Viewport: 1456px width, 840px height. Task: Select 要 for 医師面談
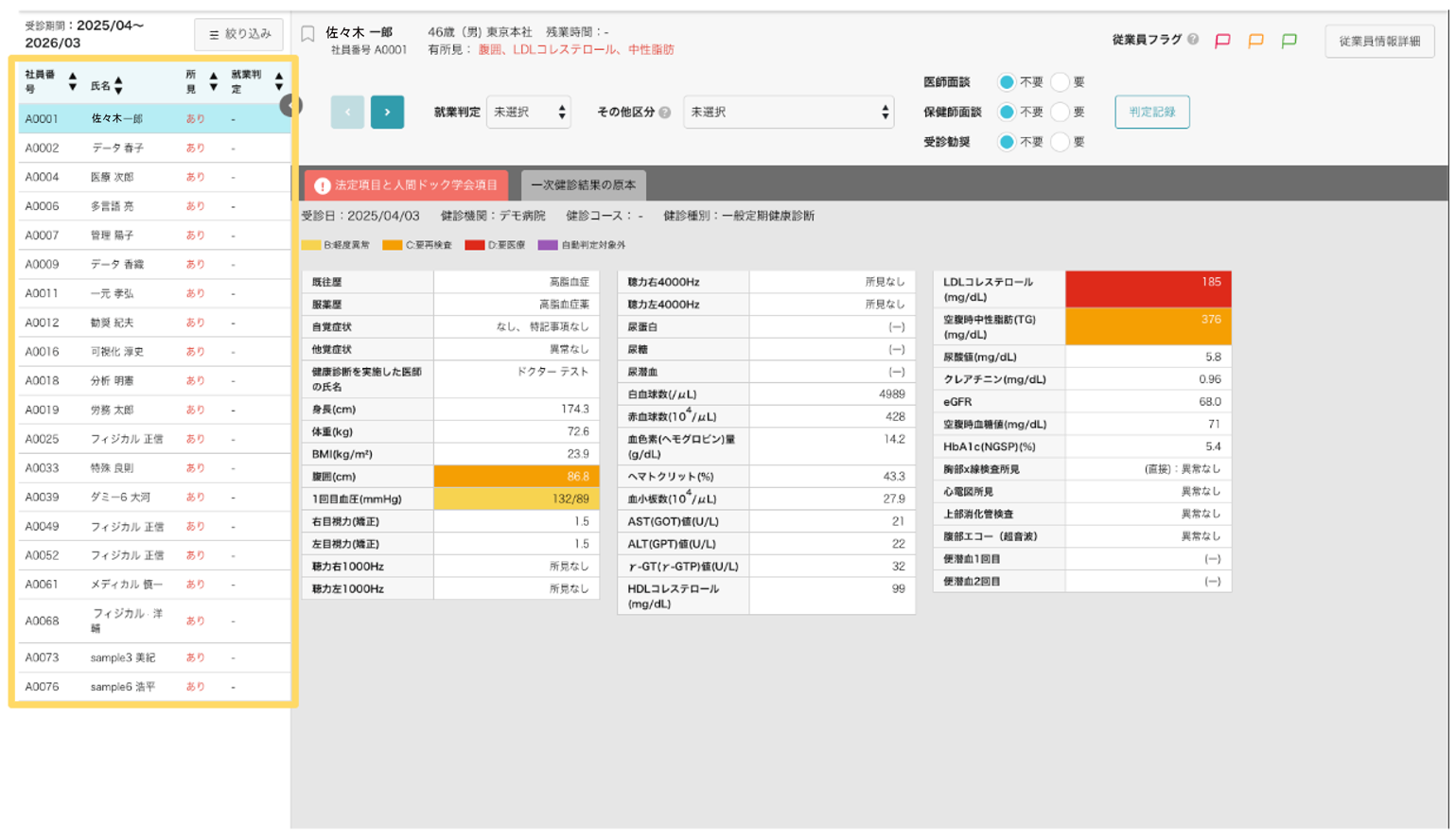1060,82
